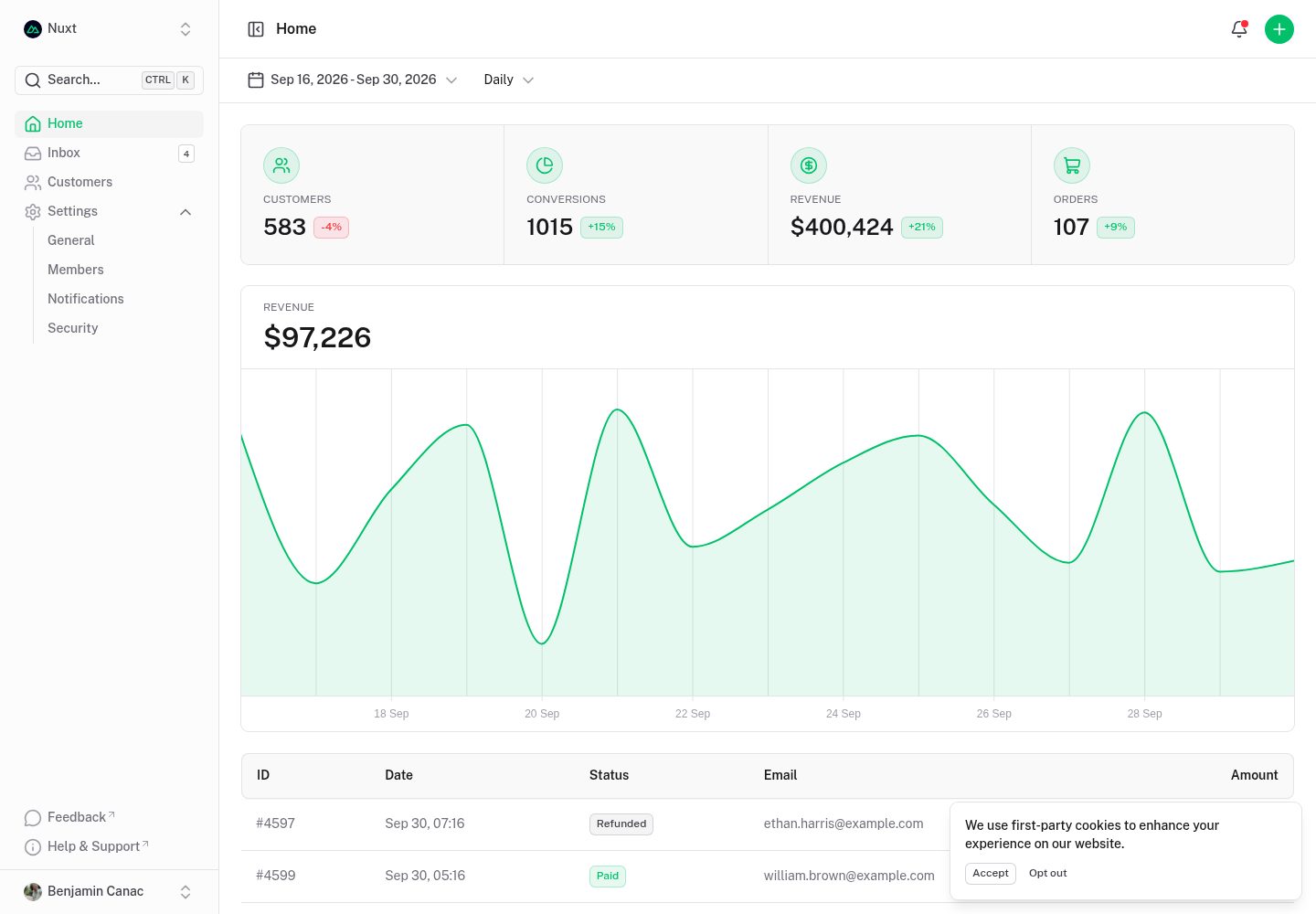Viewport: 1316px width, 914px height.
Task: Go to Home in sidebar
Action: 109,124
